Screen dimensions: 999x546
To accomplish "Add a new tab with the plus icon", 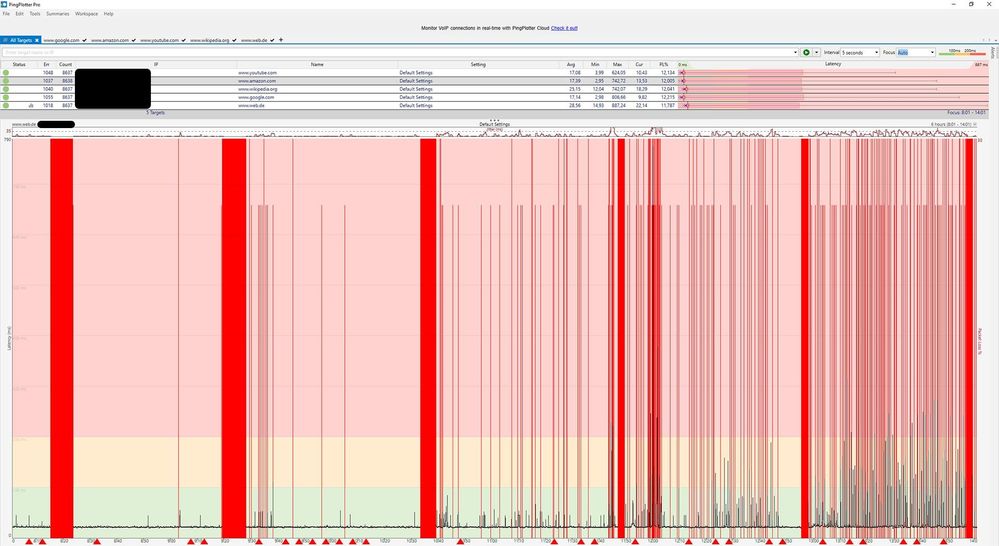I will (281, 40).
